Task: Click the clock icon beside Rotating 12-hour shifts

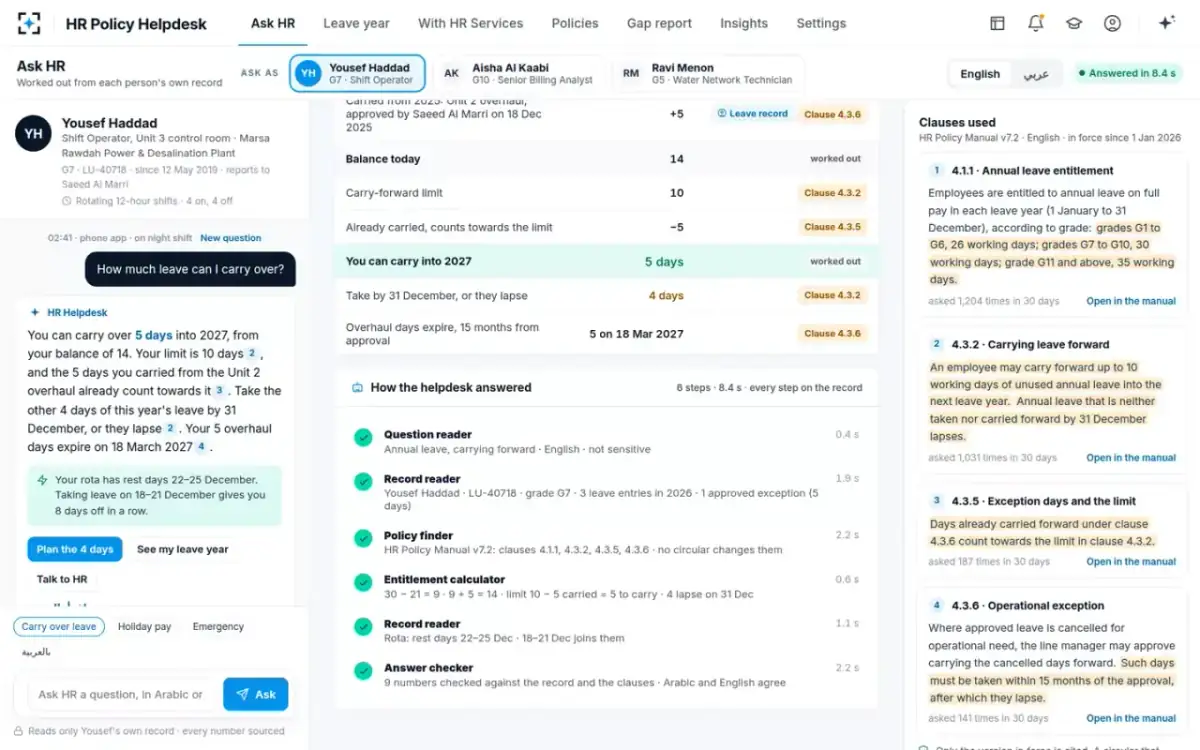Action: [66, 201]
